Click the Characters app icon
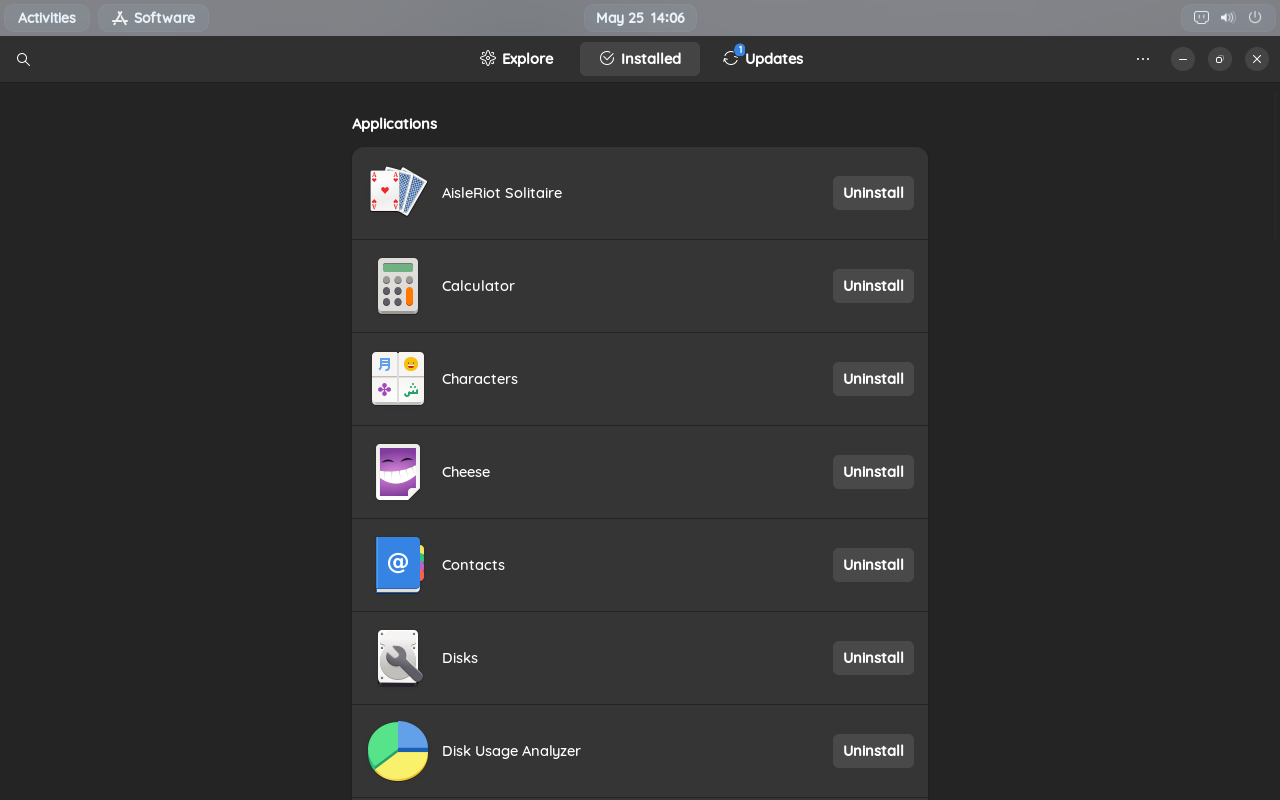 [398, 379]
